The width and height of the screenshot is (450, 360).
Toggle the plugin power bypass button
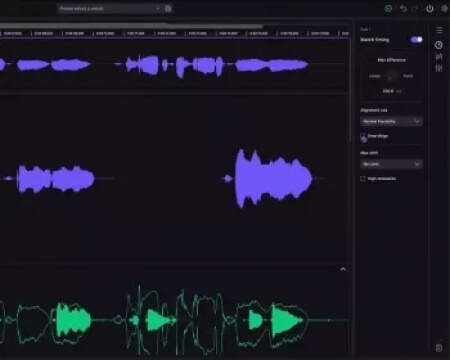click(x=430, y=9)
